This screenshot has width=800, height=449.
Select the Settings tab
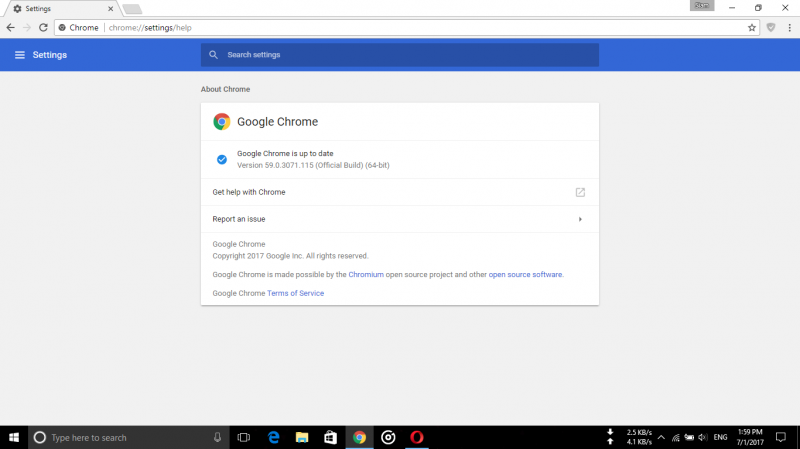[x=61, y=9]
